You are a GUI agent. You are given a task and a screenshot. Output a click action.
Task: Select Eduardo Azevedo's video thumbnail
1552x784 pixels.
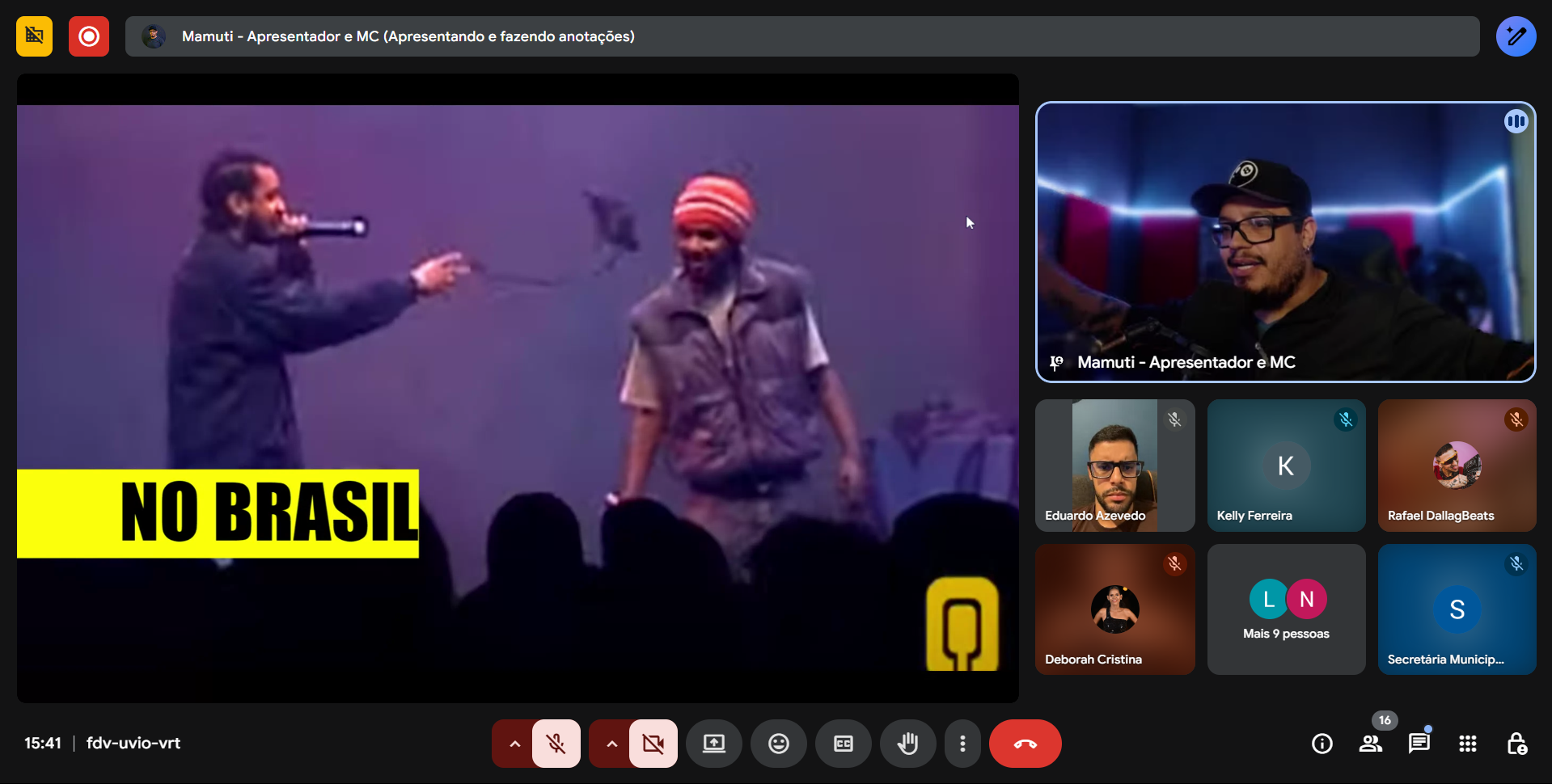pyautogui.click(x=1114, y=466)
